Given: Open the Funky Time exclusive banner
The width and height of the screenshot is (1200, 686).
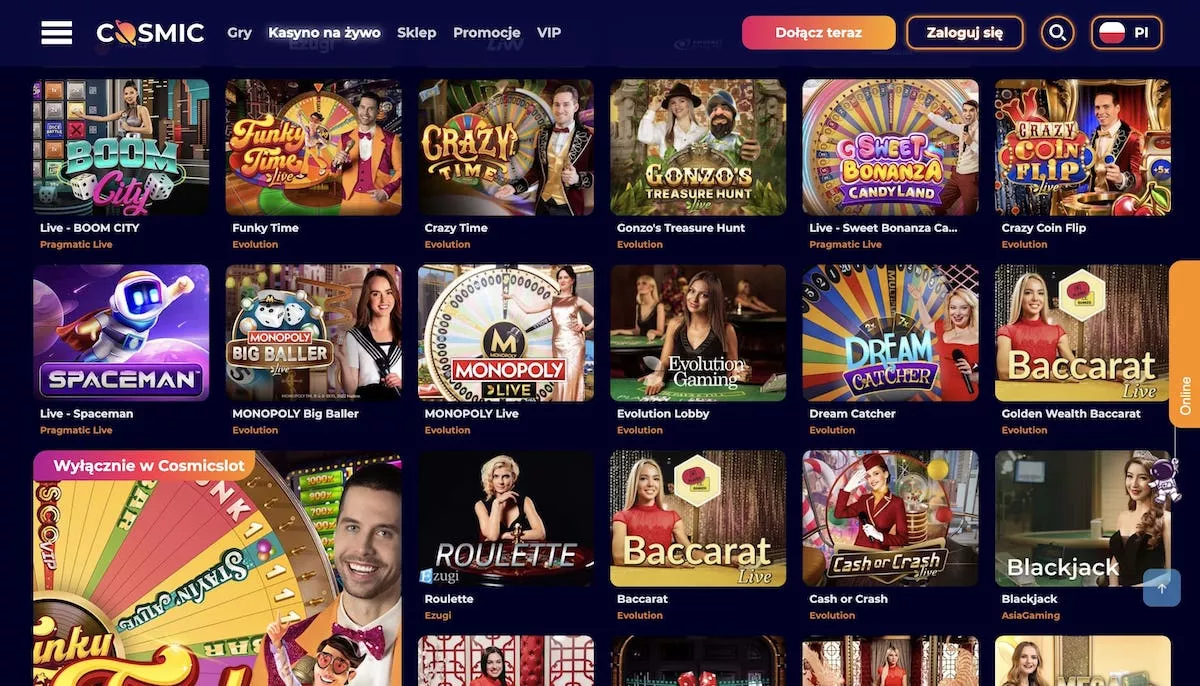Looking at the screenshot, I should (217, 568).
